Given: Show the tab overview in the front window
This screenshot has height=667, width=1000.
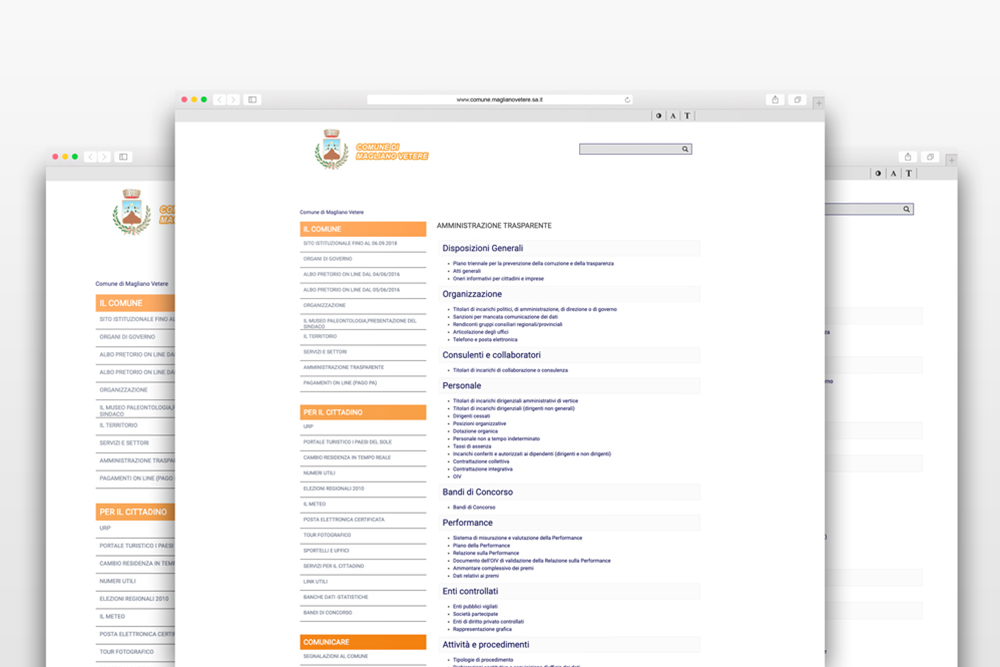Looking at the screenshot, I should 797,99.
